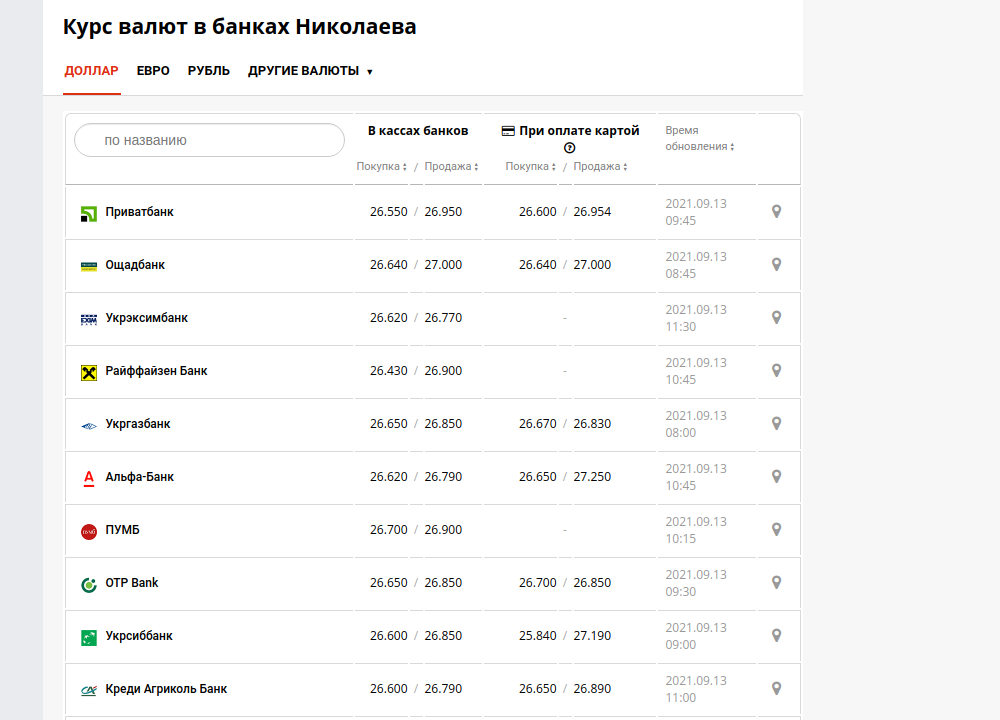Sort by card payment Продажа rate
This screenshot has width=1000, height=720.
[x=600, y=166]
